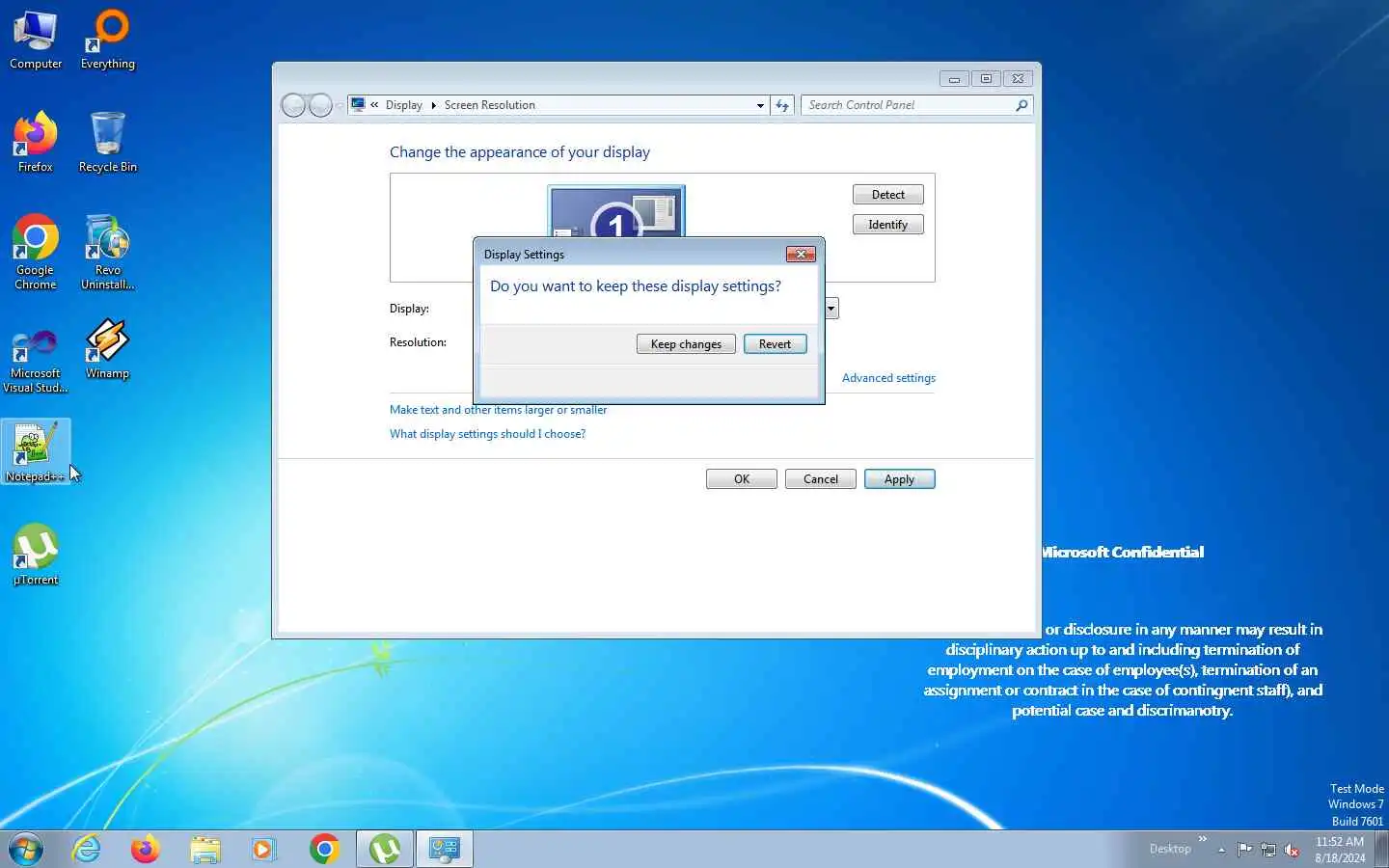Click the Control Panel taskbar button

[x=445, y=849]
